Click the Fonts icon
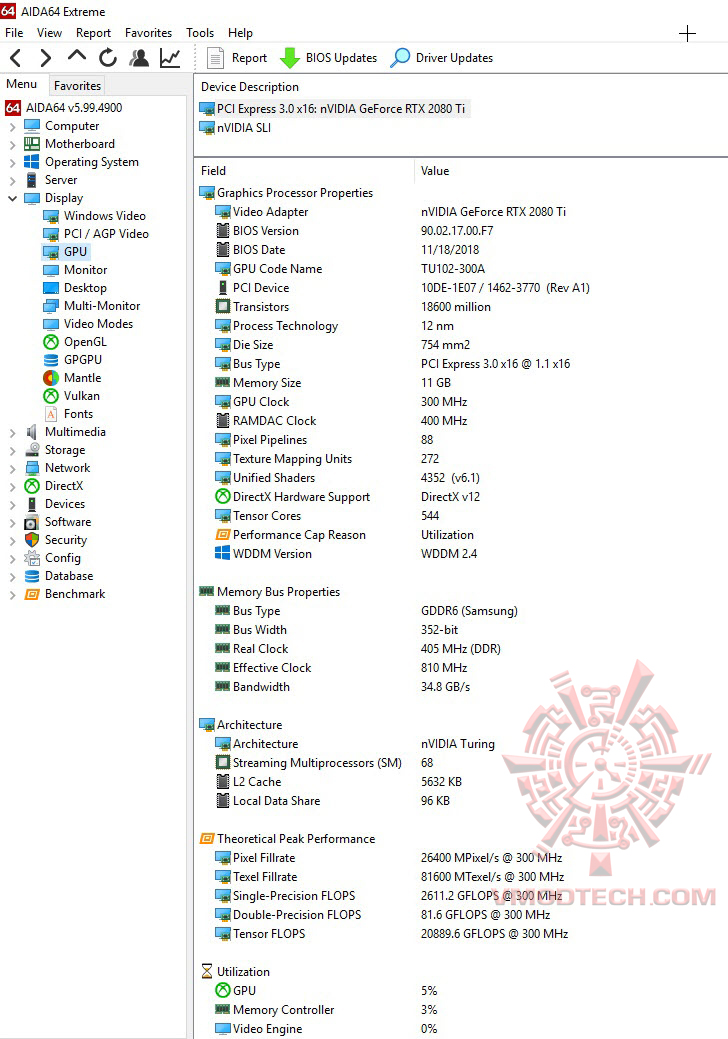The image size is (728, 1039). (51, 414)
